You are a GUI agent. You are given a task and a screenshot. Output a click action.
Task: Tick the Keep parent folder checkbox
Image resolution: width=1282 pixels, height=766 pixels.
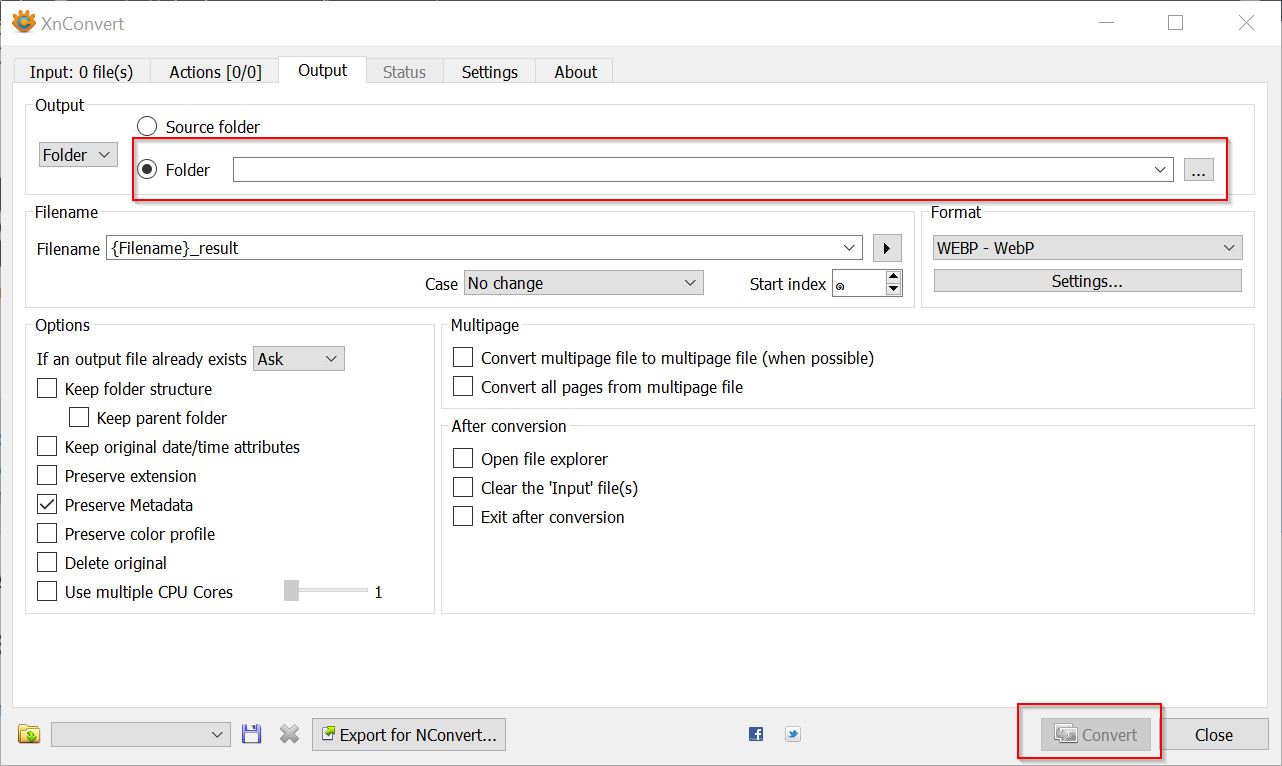(79, 418)
